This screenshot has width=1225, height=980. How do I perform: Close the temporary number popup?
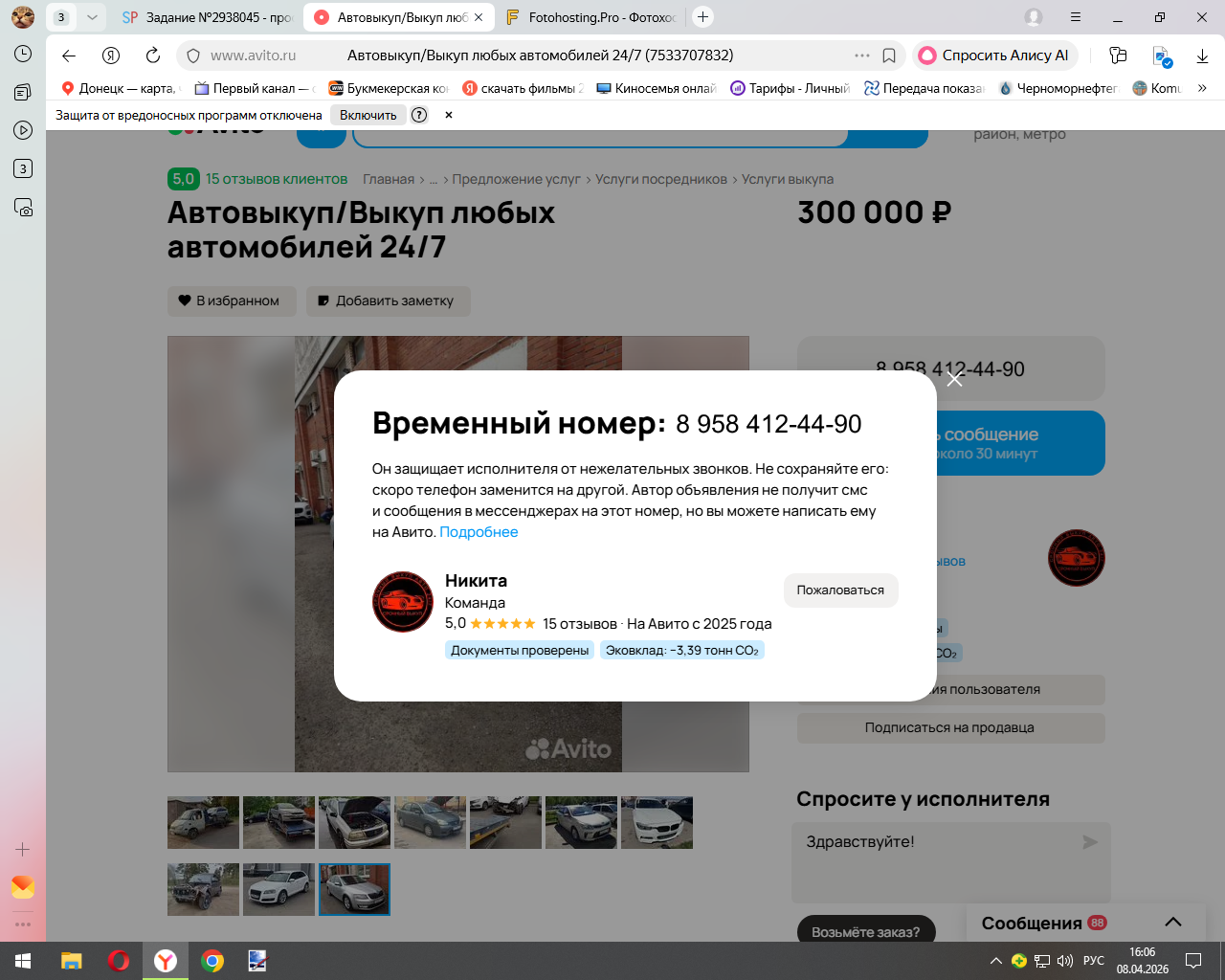pyautogui.click(x=954, y=379)
